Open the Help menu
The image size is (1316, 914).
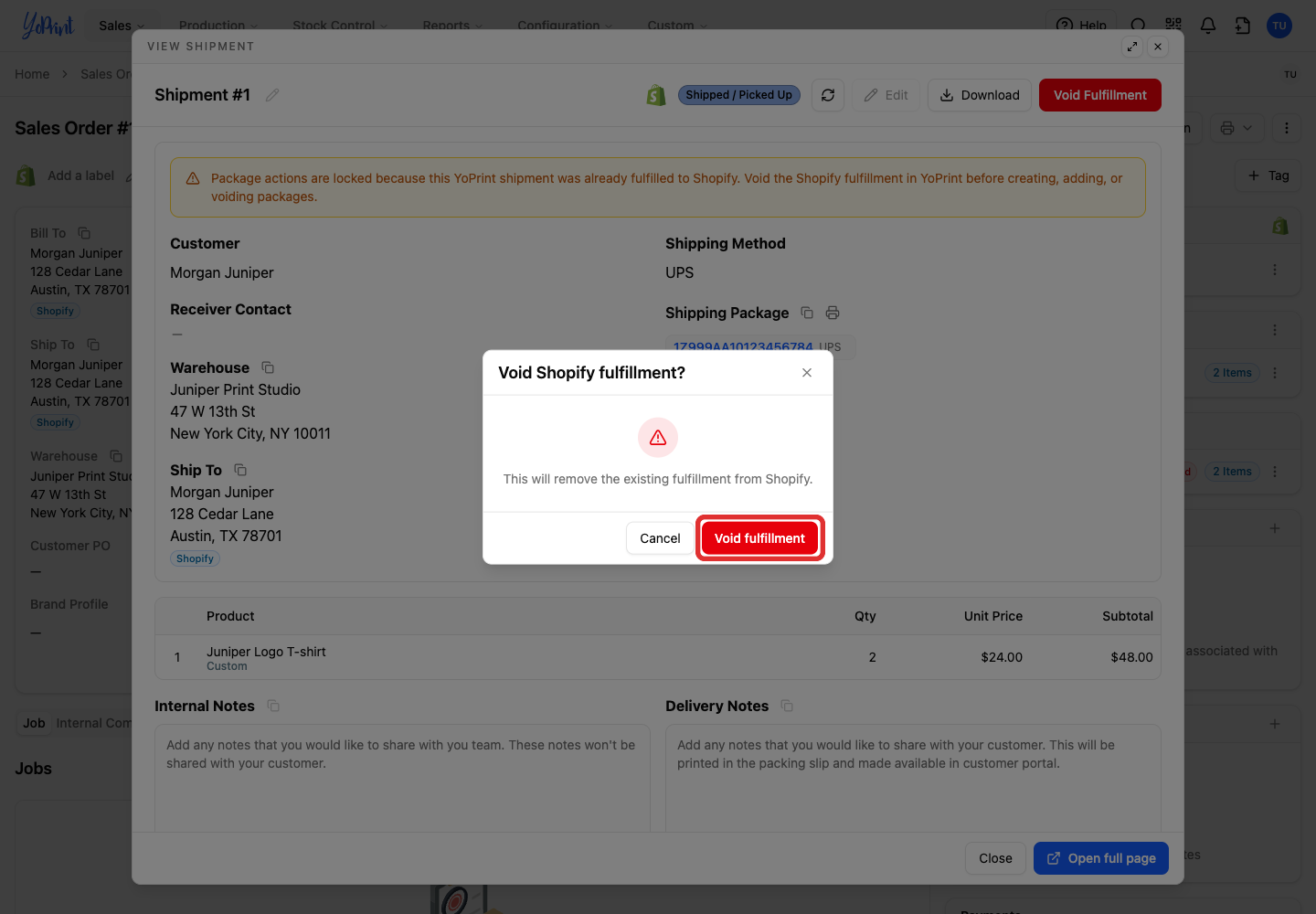click(x=1081, y=26)
